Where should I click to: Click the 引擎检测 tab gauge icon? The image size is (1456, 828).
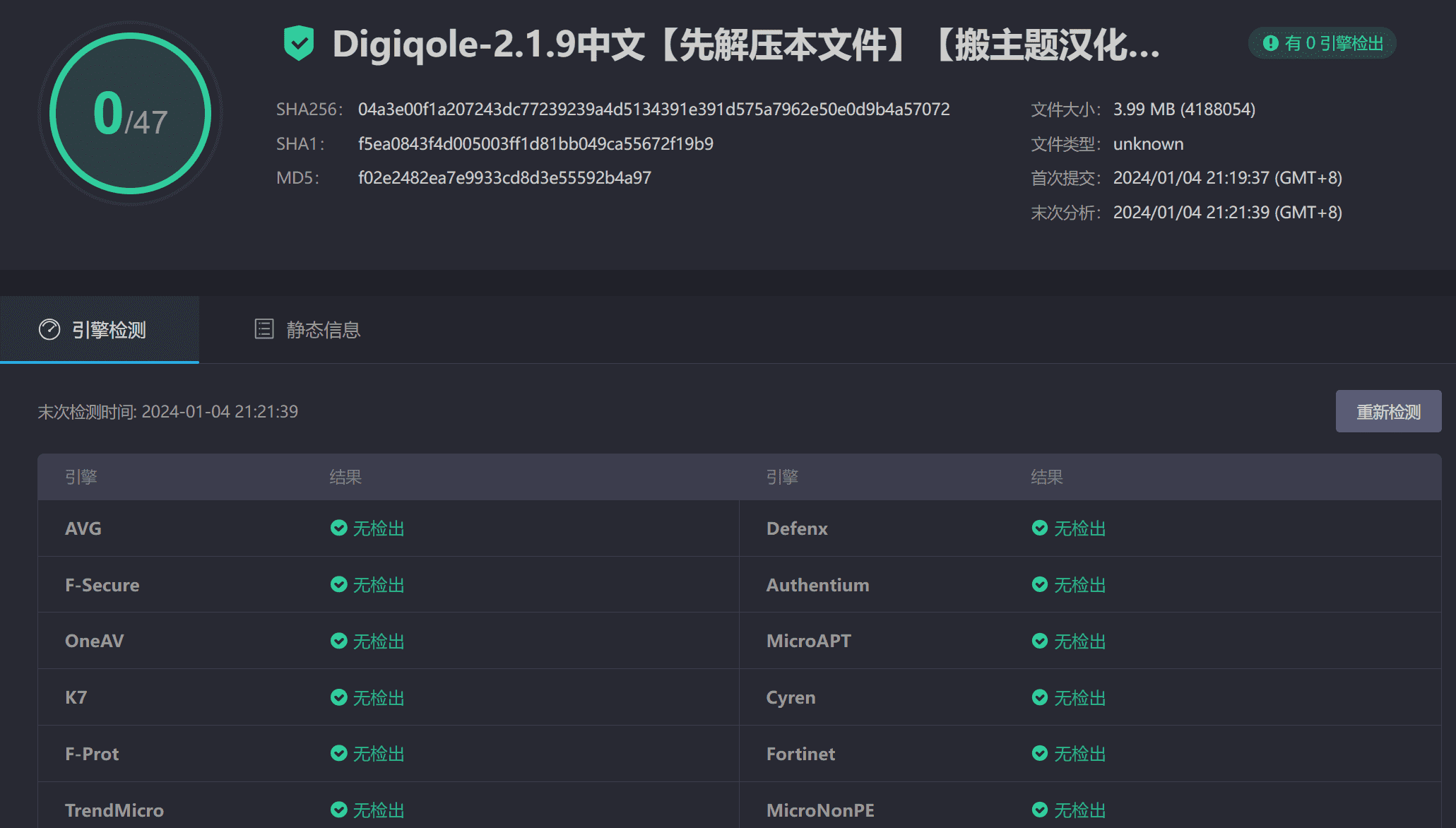pos(49,329)
